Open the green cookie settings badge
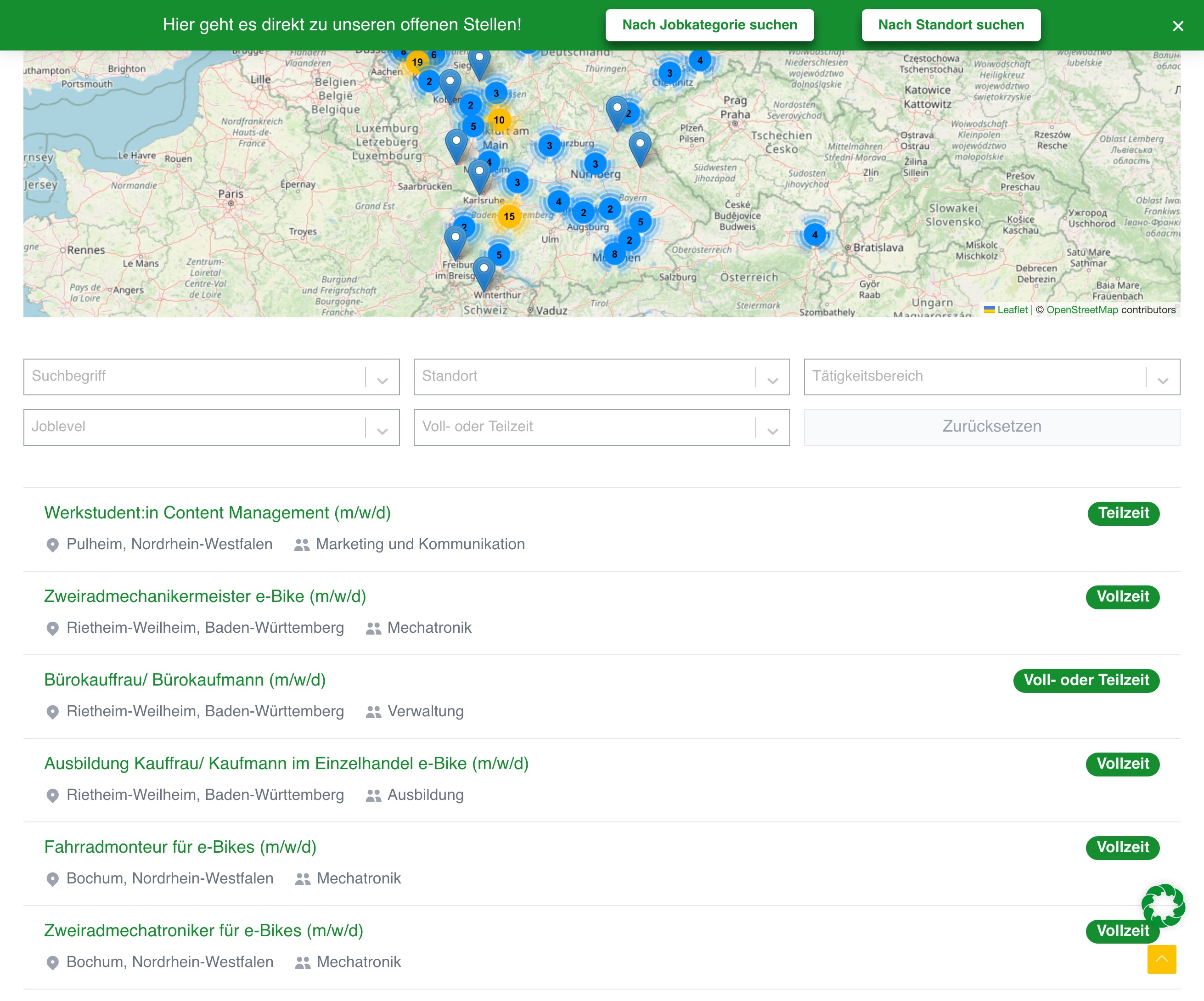 click(1163, 905)
